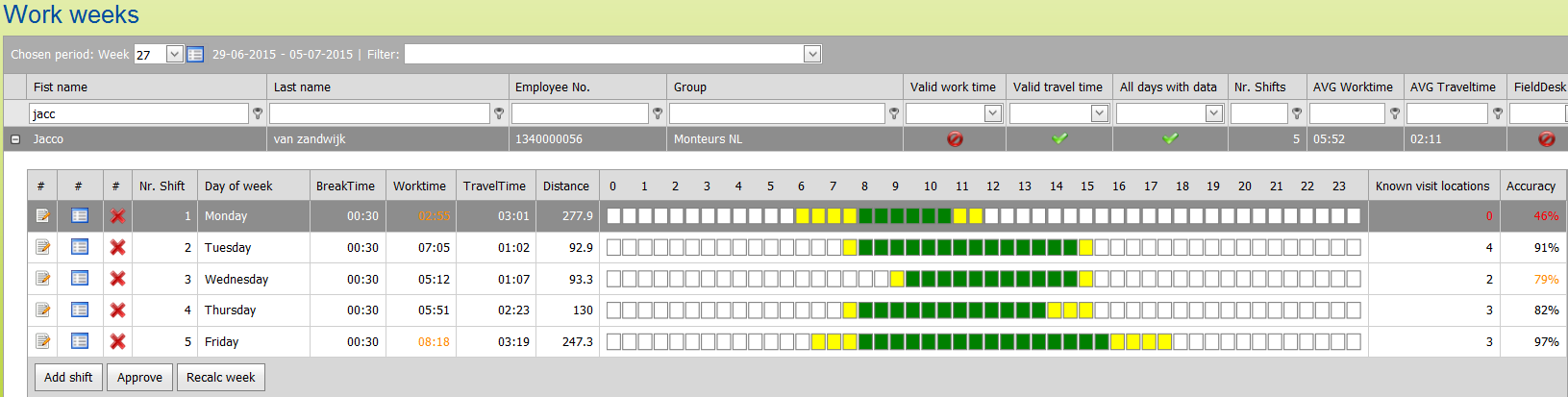
Task: Expand the Filter dropdown list
Action: [x=812, y=55]
